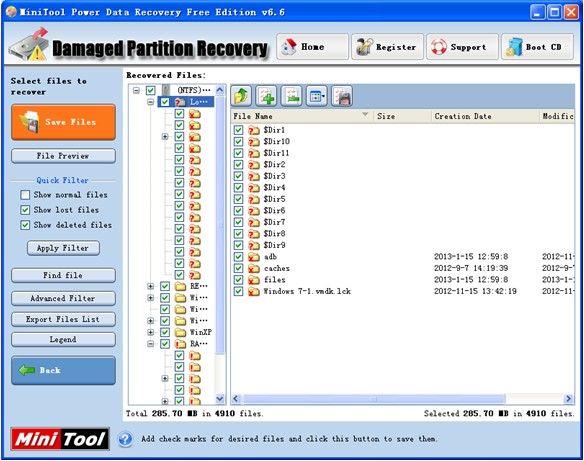
Task: Click the Register key icon button
Action: tap(387, 47)
